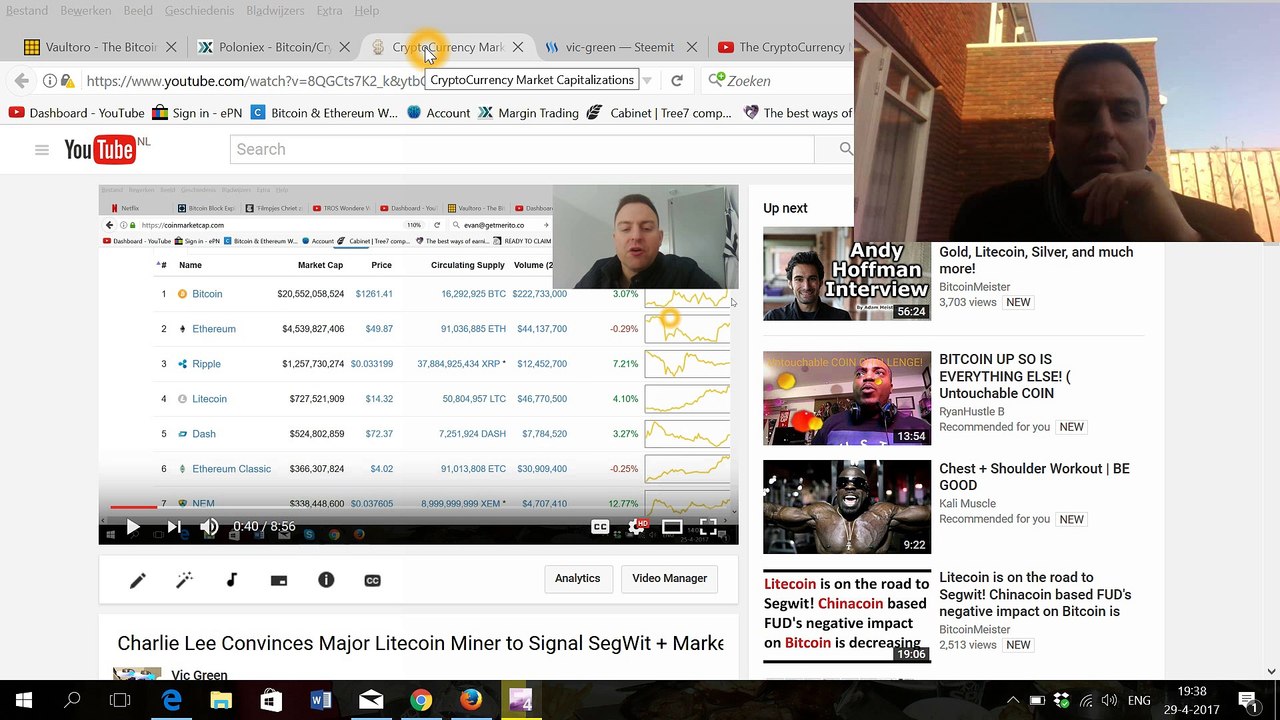The height and width of the screenshot is (720, 1280).
Task: Skip to the next video
Action: (x=174, y=527)
